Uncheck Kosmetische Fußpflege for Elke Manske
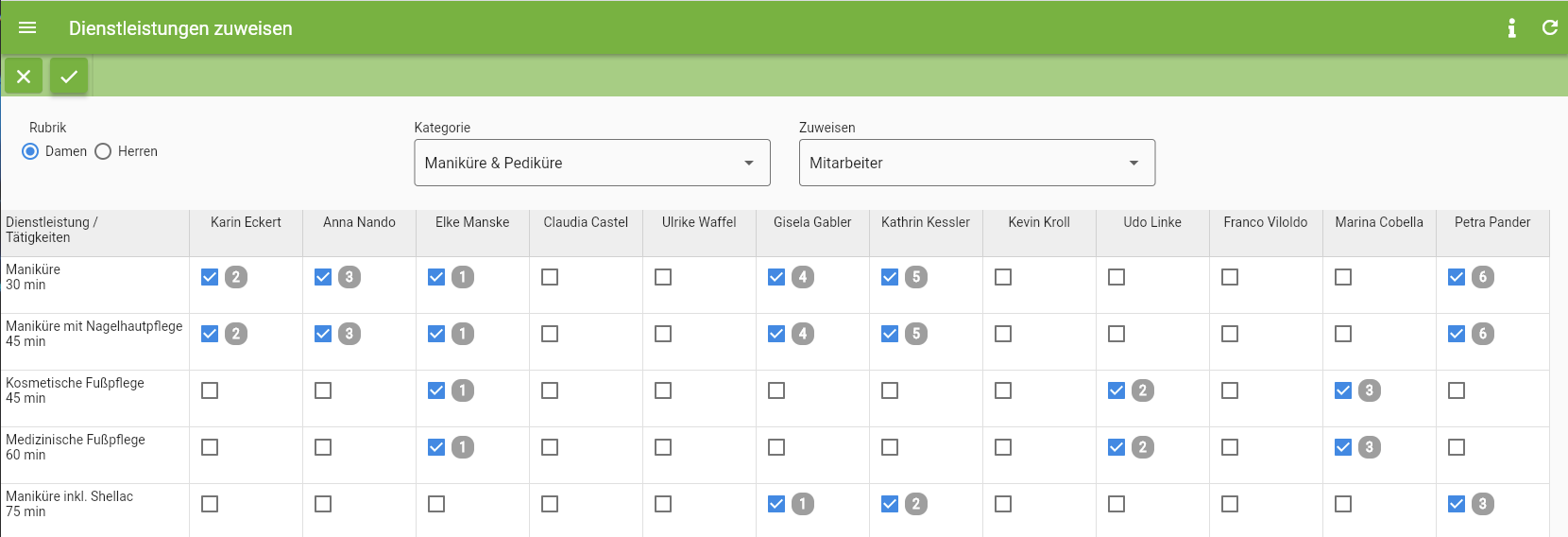The image size is (1568, 537). (x=436, y=390)
